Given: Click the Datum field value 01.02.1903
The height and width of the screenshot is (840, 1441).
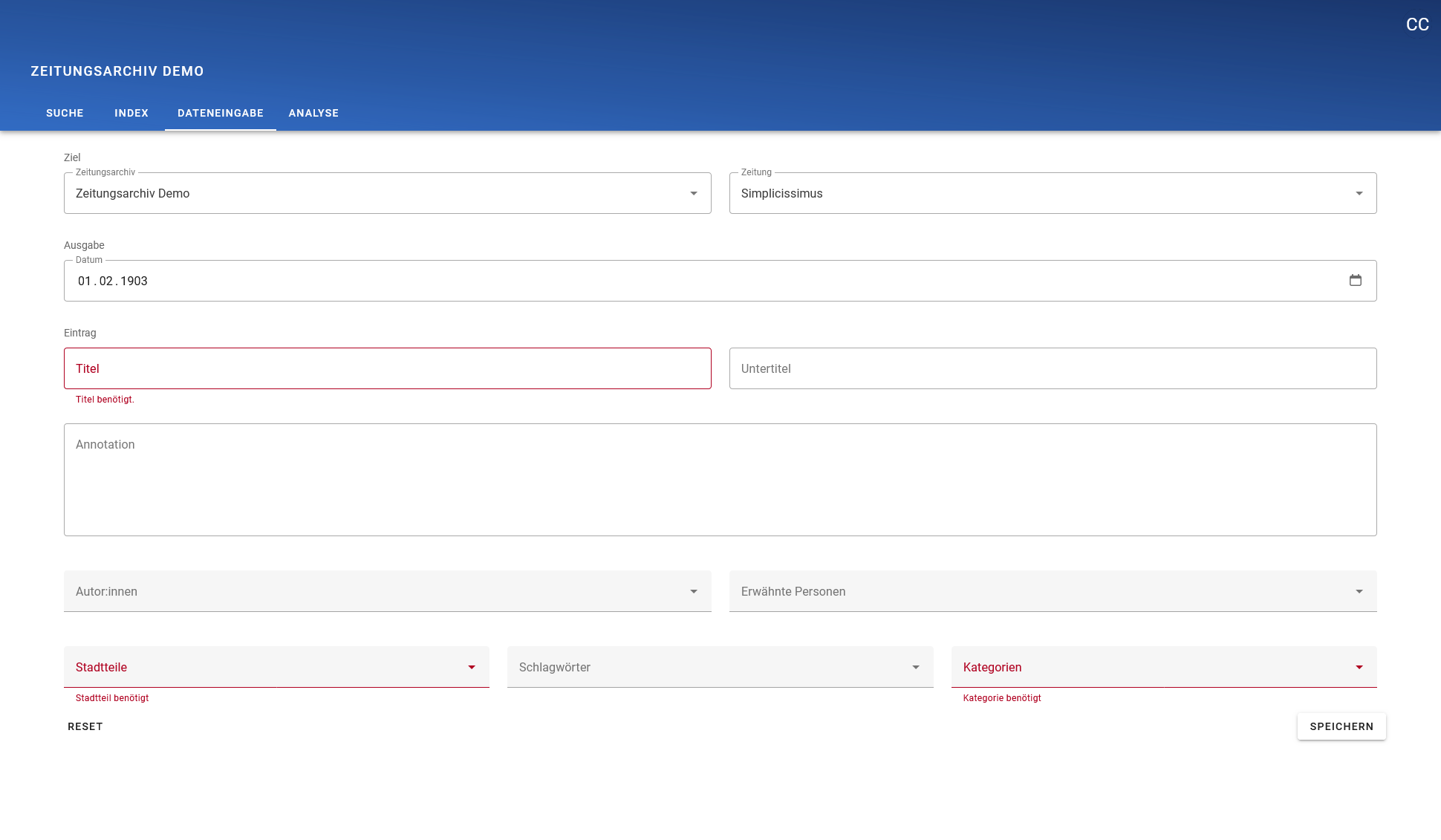Looking at the screenshot, I should (x=113, y=281).
